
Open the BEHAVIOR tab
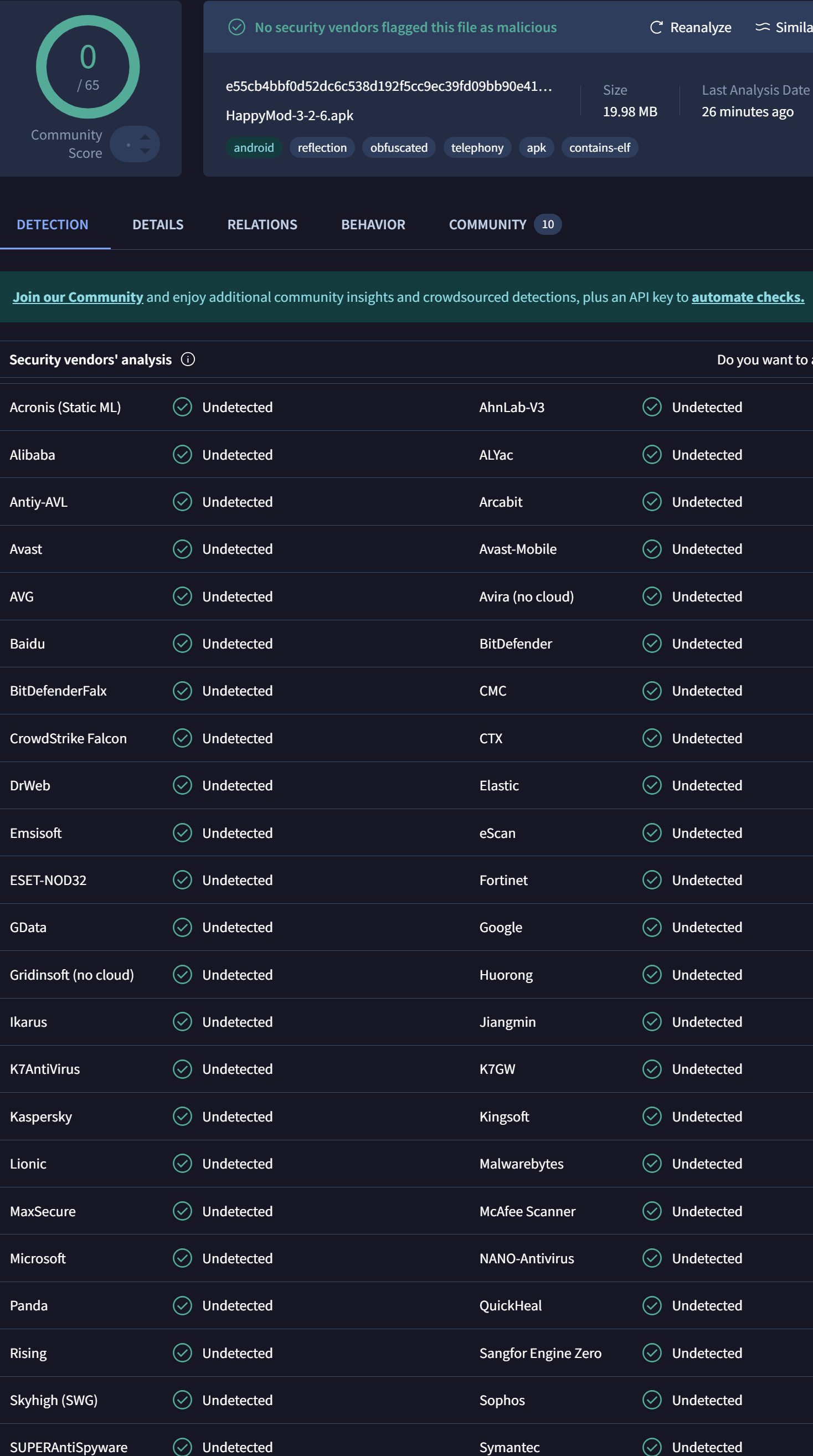tap(373, 224)
